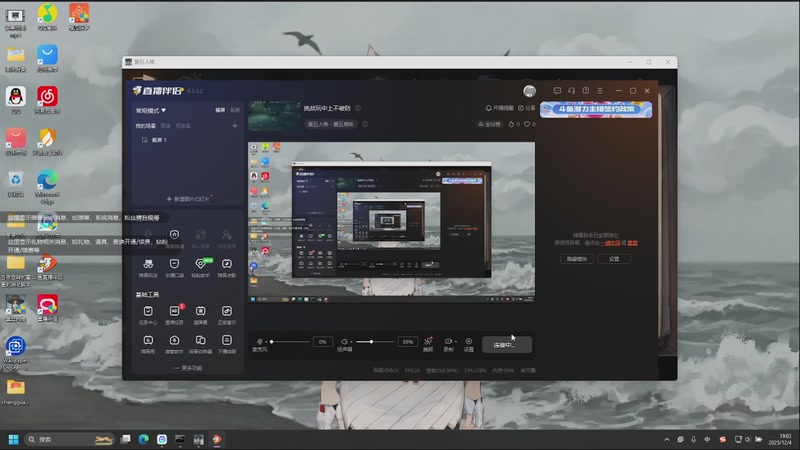800x450 pixels.
Task: Click the speaker volume slider
Action: pyautogui.click(x=375, y=342)
